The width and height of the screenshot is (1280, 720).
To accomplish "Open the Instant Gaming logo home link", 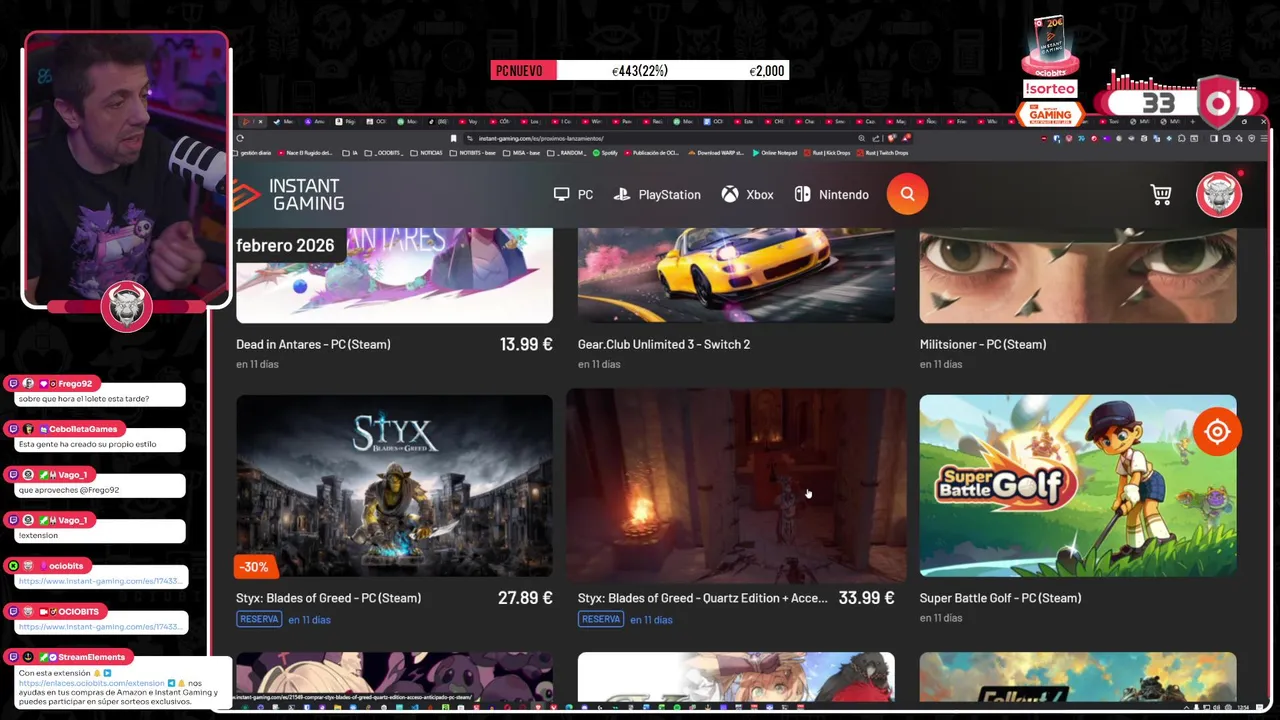I will coord(290,195).
